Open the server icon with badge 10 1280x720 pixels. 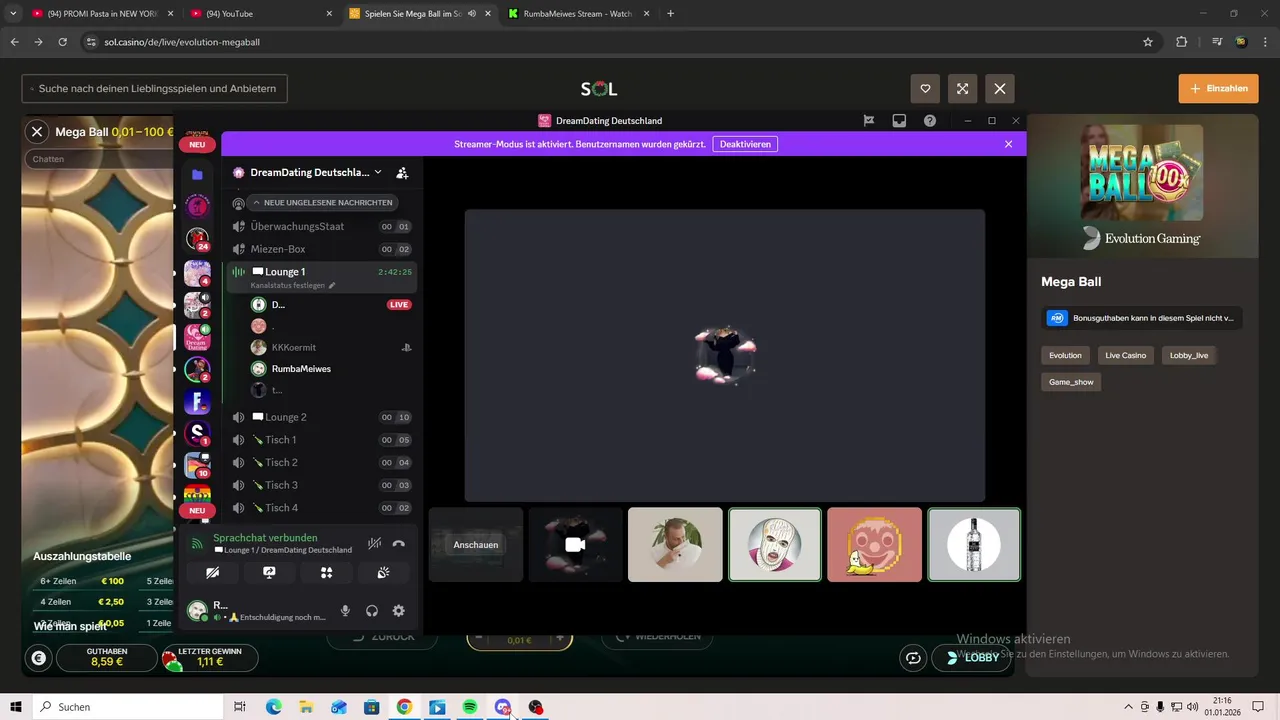pos(197,465)
